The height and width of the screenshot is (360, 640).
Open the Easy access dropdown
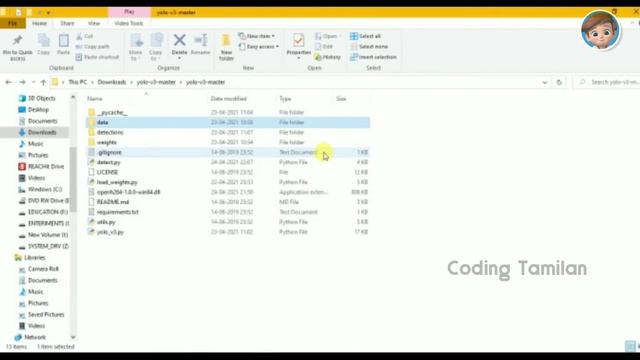258,47
